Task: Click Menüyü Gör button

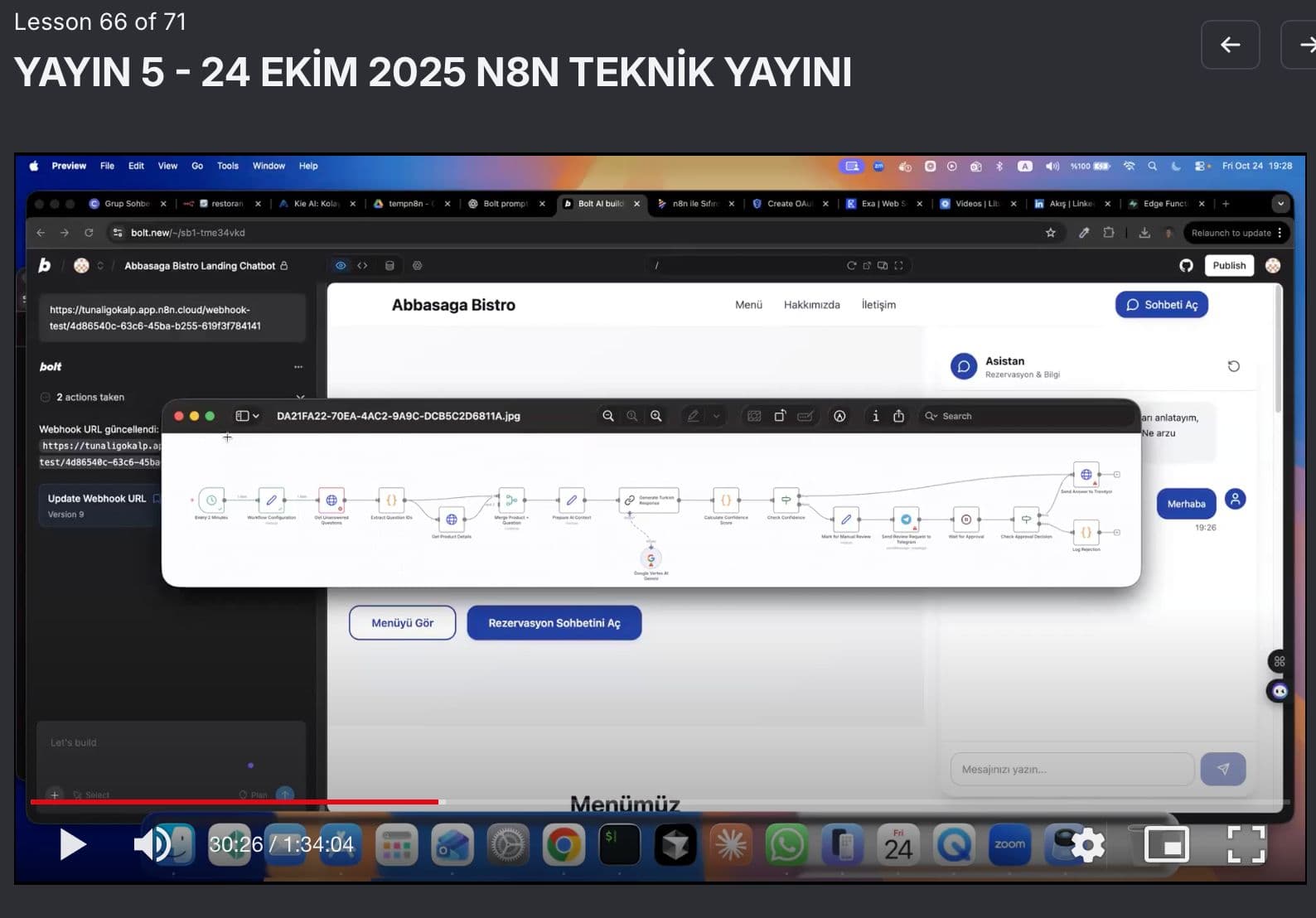Action: tap(403, 623)
